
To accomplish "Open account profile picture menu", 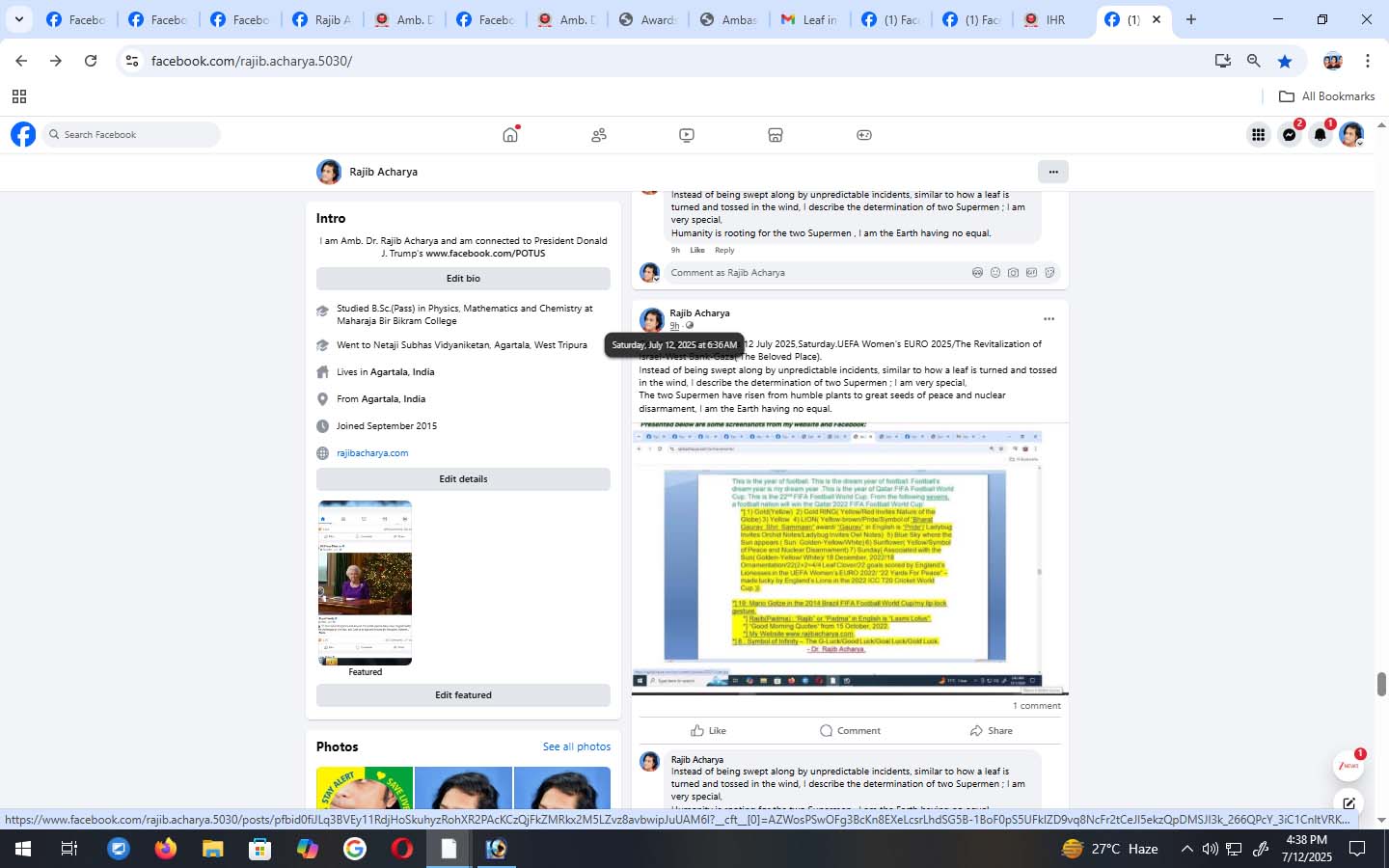I will [1351, 135].
